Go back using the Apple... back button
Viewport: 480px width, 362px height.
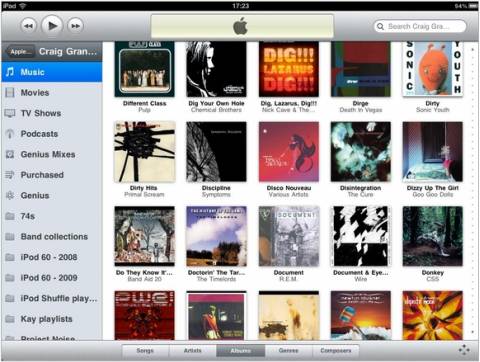[21, 52]
